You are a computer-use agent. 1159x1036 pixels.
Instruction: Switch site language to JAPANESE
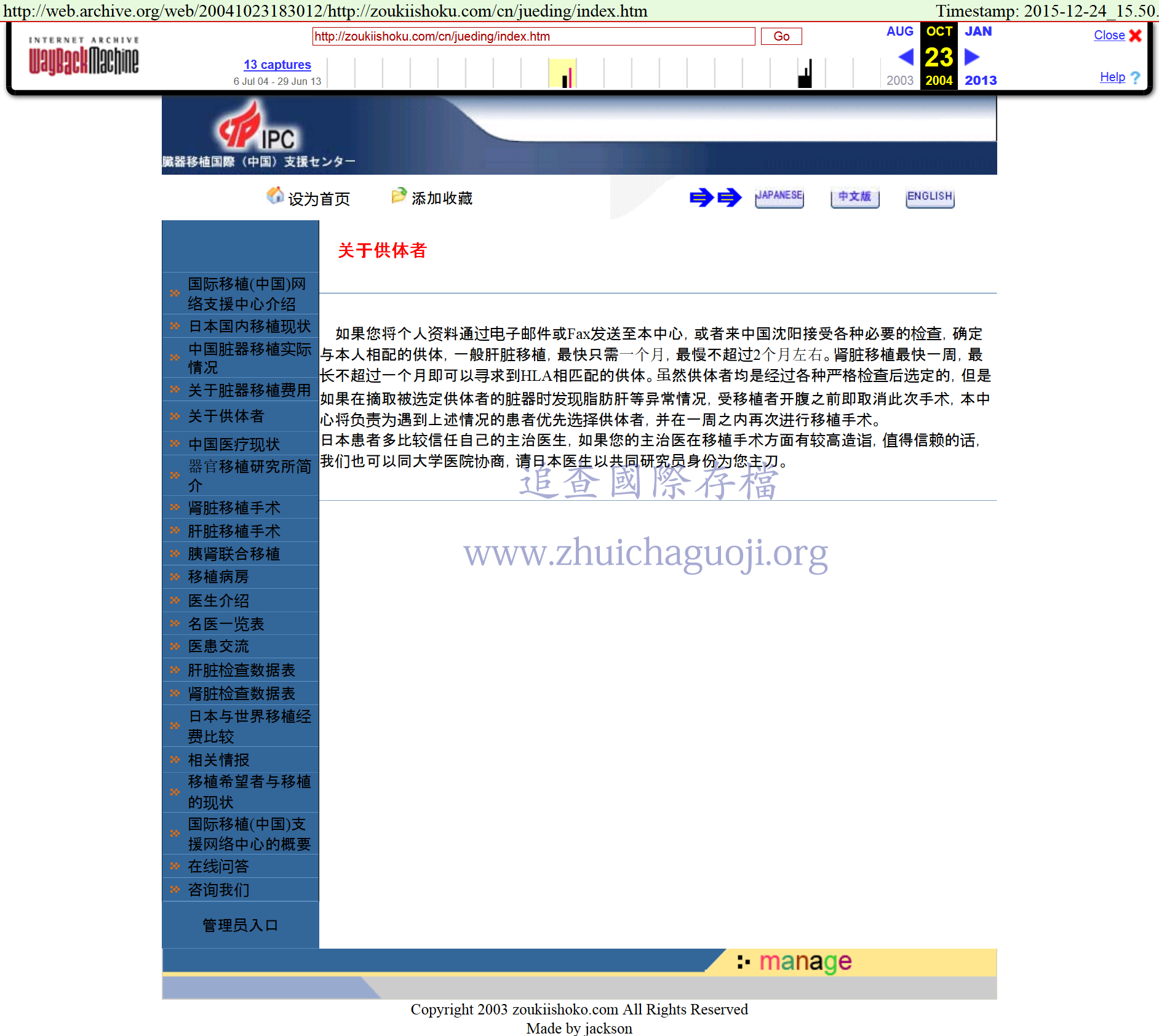point(779,197)
